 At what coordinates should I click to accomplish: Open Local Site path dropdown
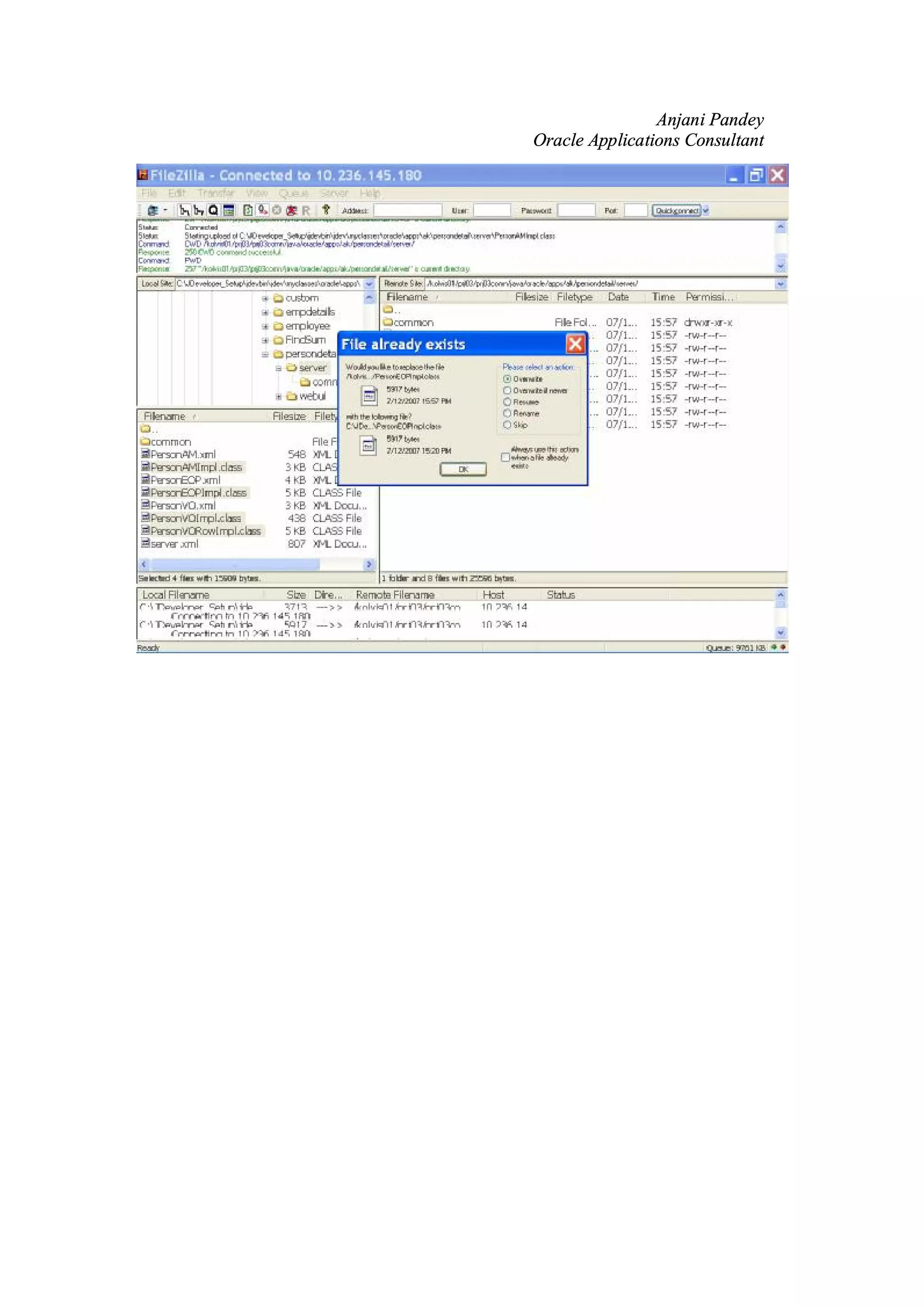pos(369,283)
